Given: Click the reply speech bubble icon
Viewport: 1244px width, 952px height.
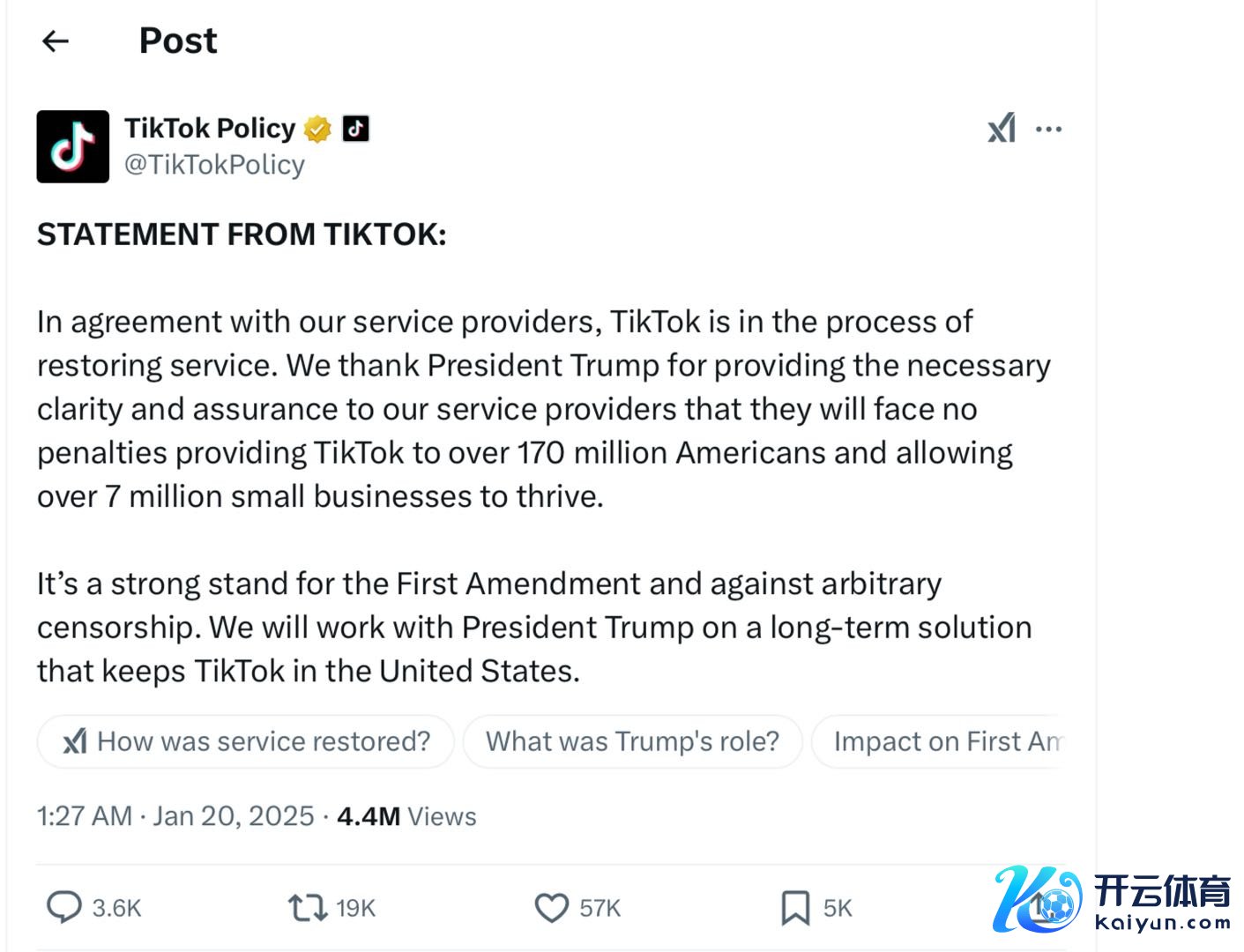Looking at the screenshot, I should (63, 907).
